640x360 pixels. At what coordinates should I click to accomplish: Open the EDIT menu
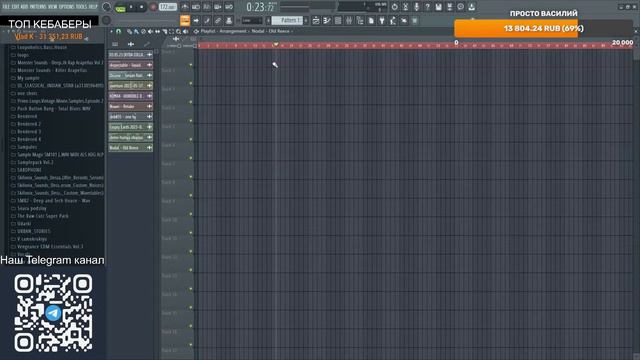(15, 7)
